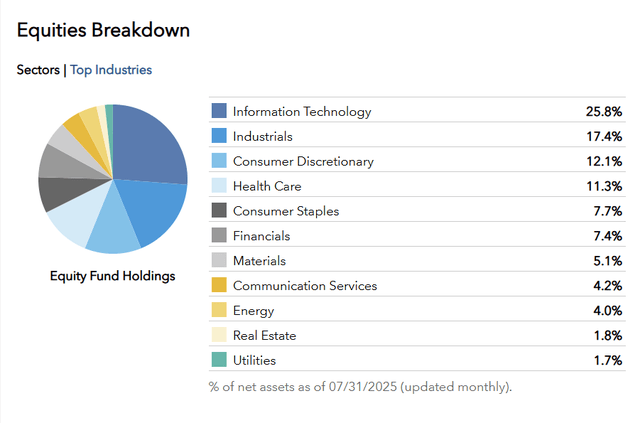Click the Industrials legend swatch
This screenshot has width=640, height=423.
coord(219,136)
